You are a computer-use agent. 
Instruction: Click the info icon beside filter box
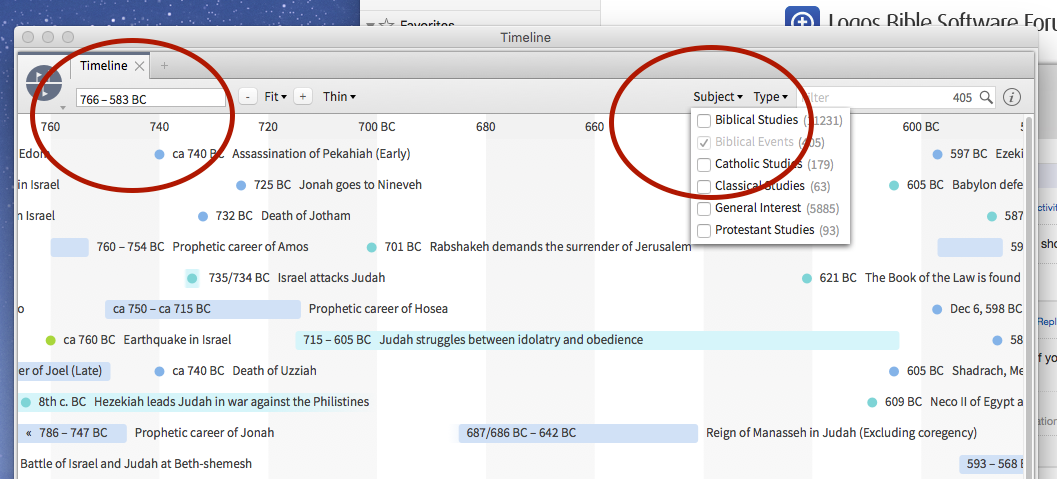1011,97
